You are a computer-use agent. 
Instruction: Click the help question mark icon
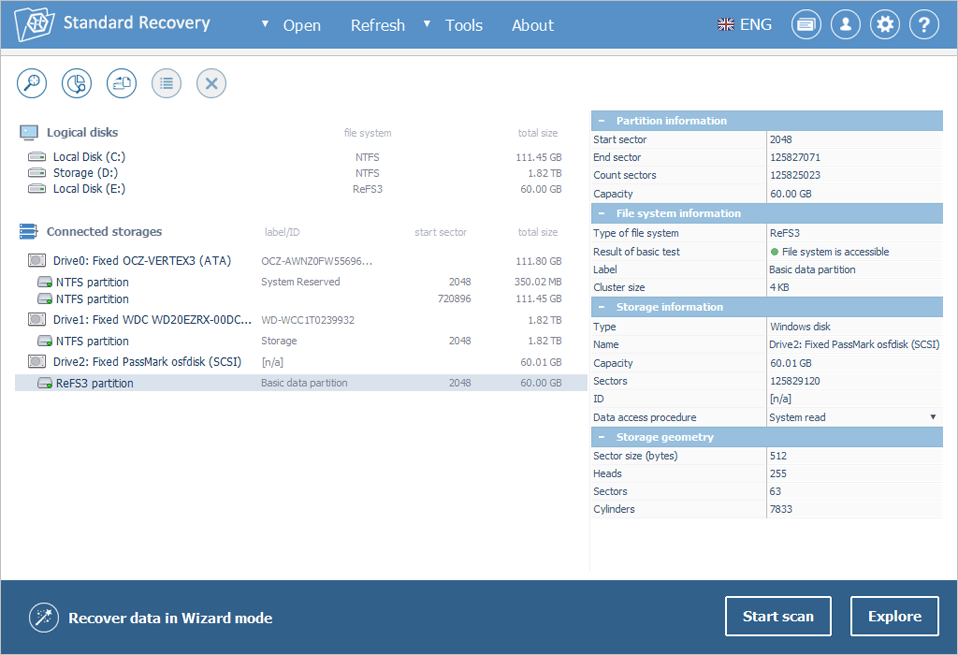924,25
